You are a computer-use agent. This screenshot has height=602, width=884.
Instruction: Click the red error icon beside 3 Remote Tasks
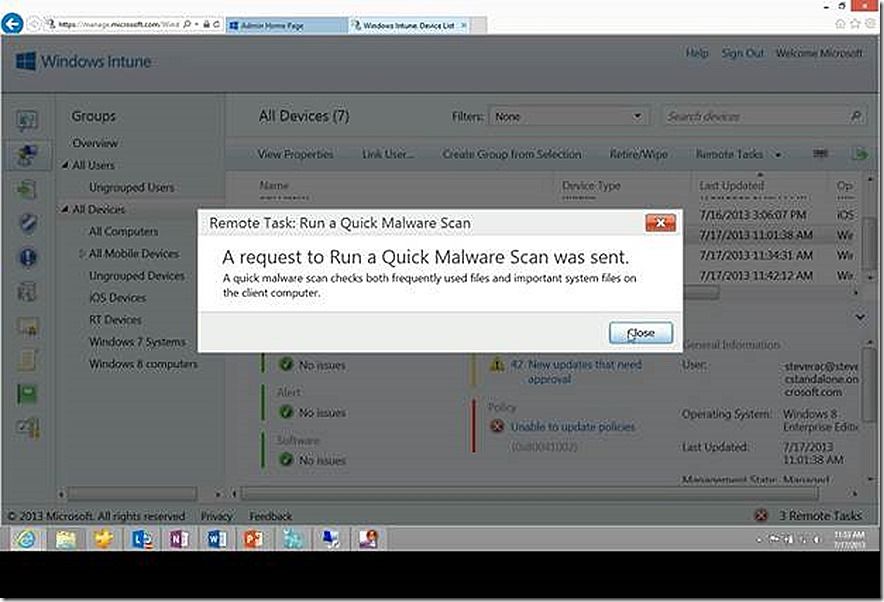(x=761, y=515)
